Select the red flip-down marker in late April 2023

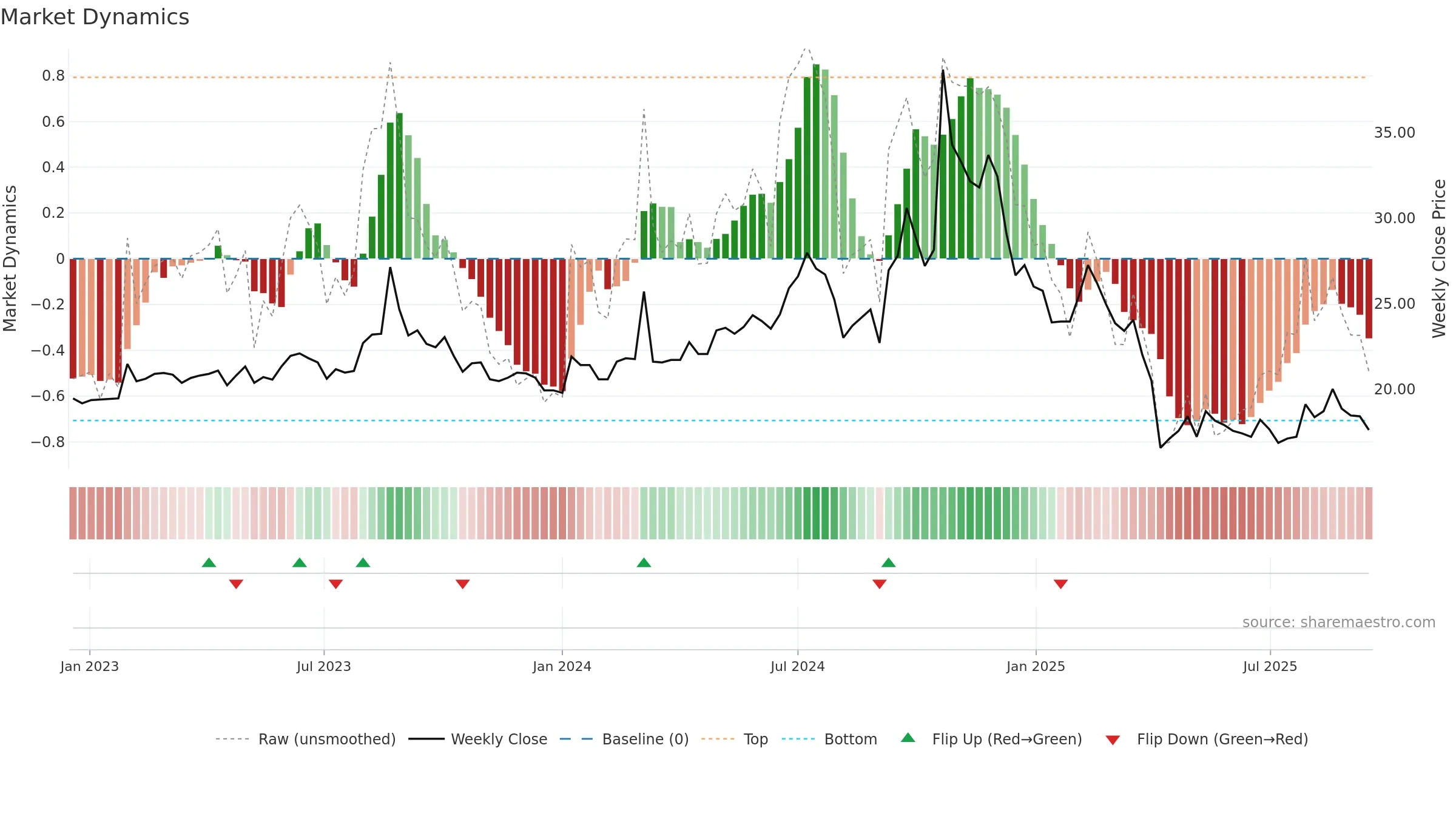(x=236, y=584)
